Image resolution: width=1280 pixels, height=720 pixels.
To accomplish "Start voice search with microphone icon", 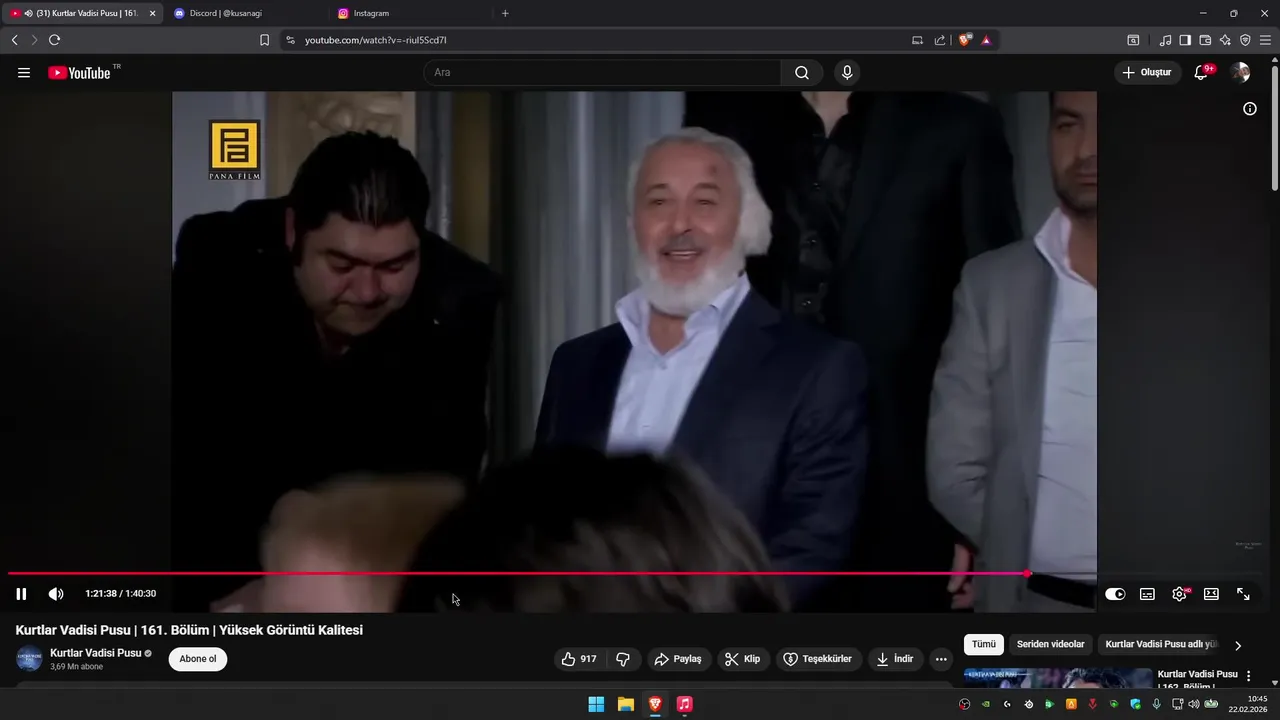I will point(847,72).
